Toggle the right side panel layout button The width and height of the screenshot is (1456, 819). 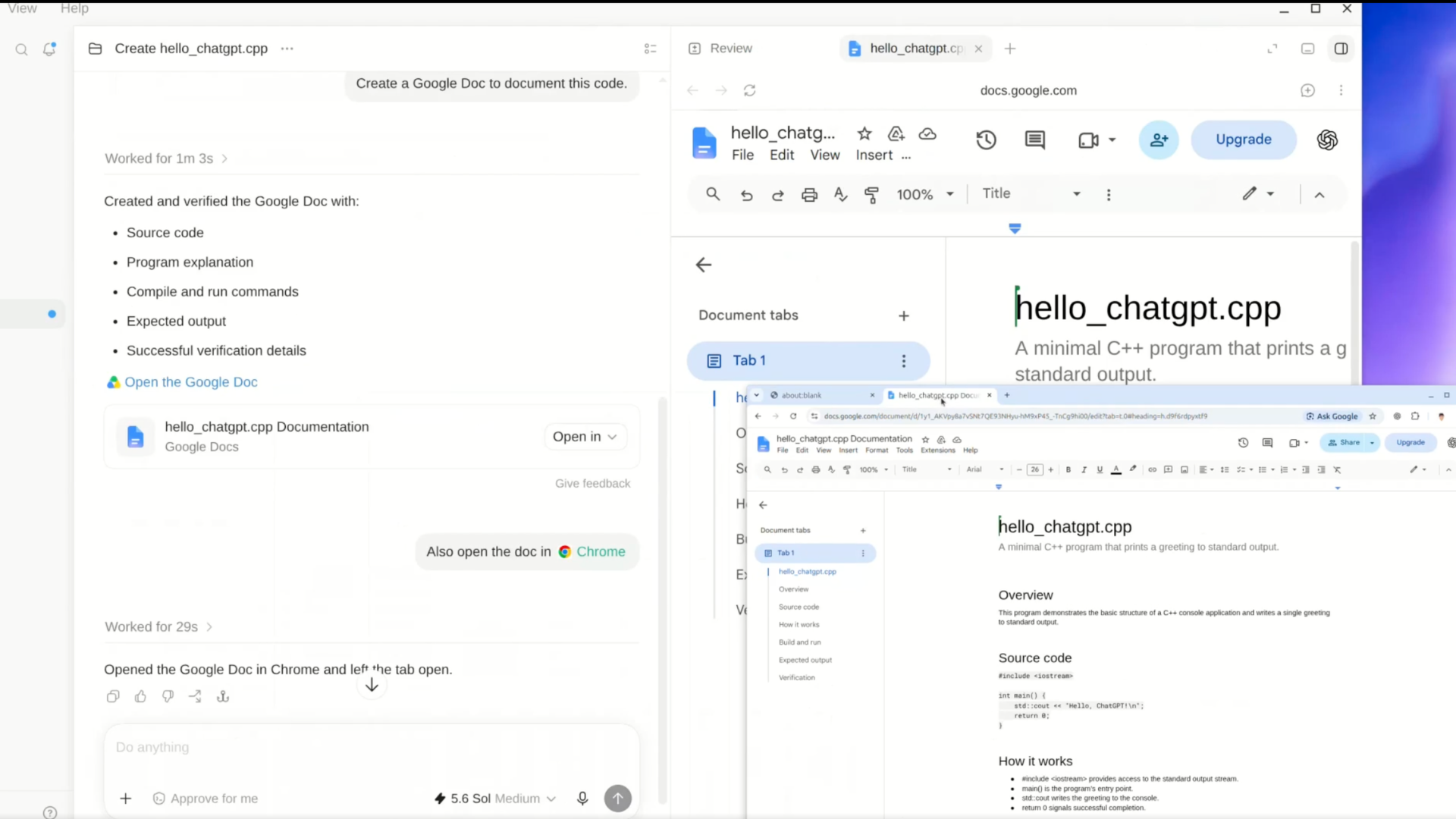pos(1341,49)
